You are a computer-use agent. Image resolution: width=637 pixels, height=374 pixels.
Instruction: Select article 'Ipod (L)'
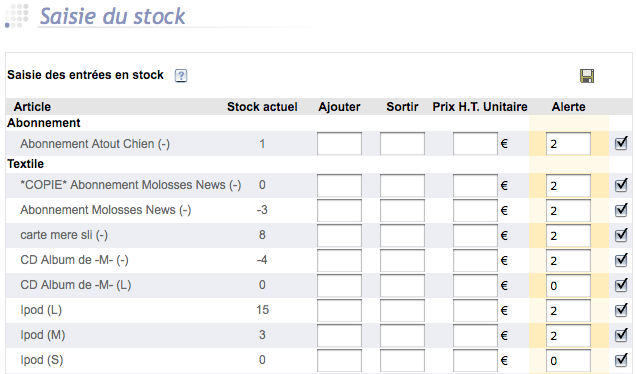pos(41,310)
